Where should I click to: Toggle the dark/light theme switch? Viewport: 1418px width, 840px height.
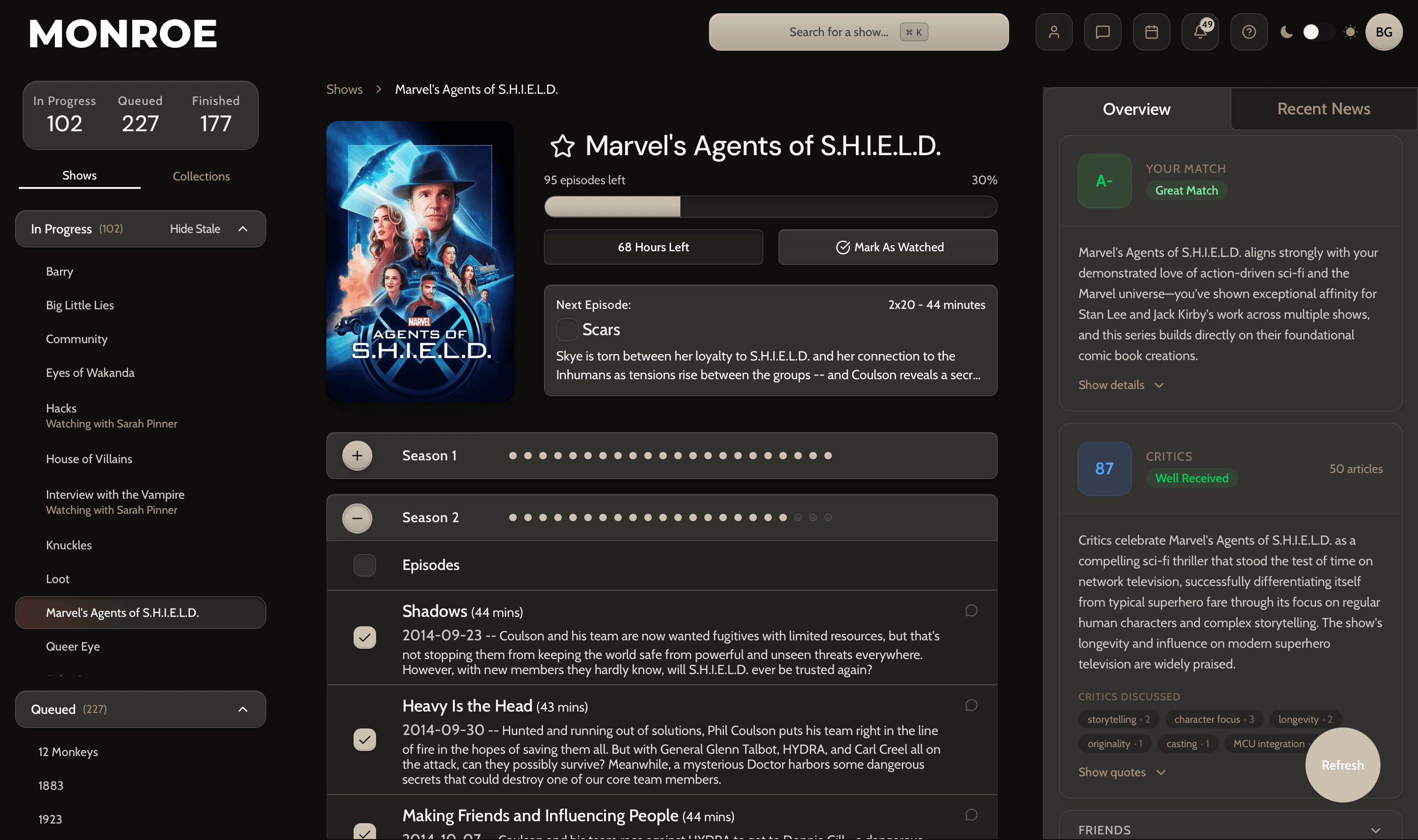tap(1318, 32)
